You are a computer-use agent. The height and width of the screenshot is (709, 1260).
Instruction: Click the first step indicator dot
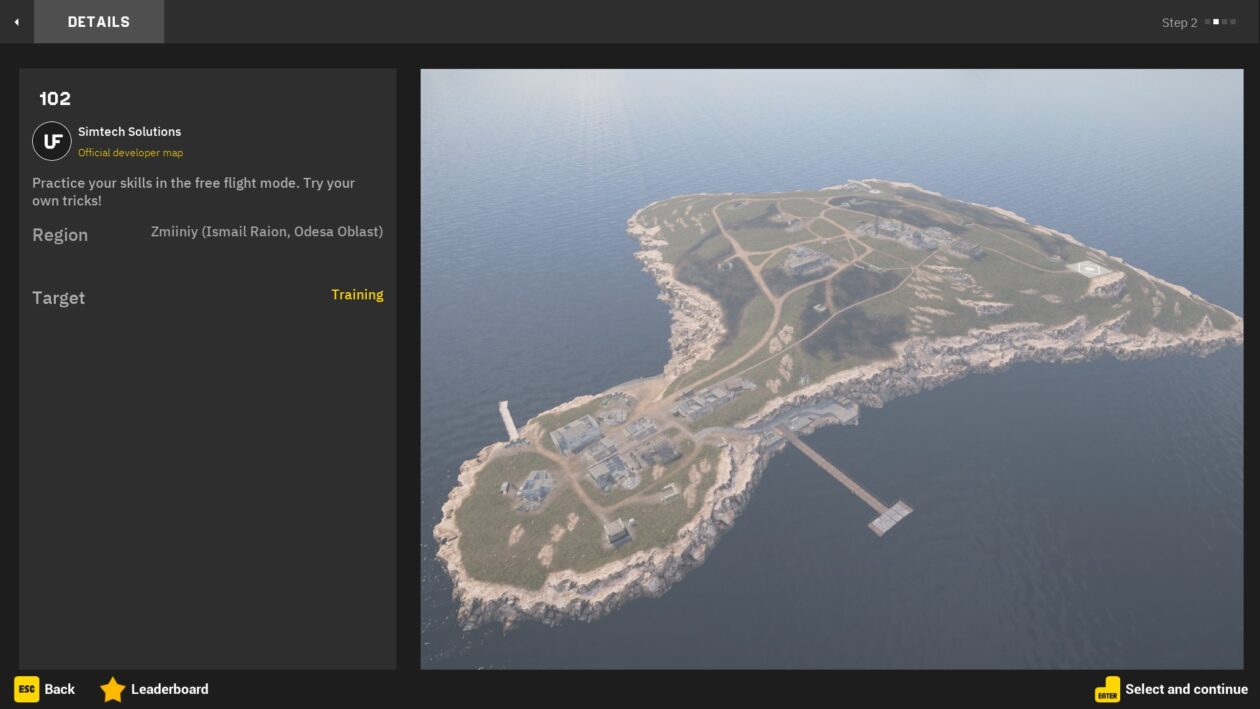tap(1208, 22)
